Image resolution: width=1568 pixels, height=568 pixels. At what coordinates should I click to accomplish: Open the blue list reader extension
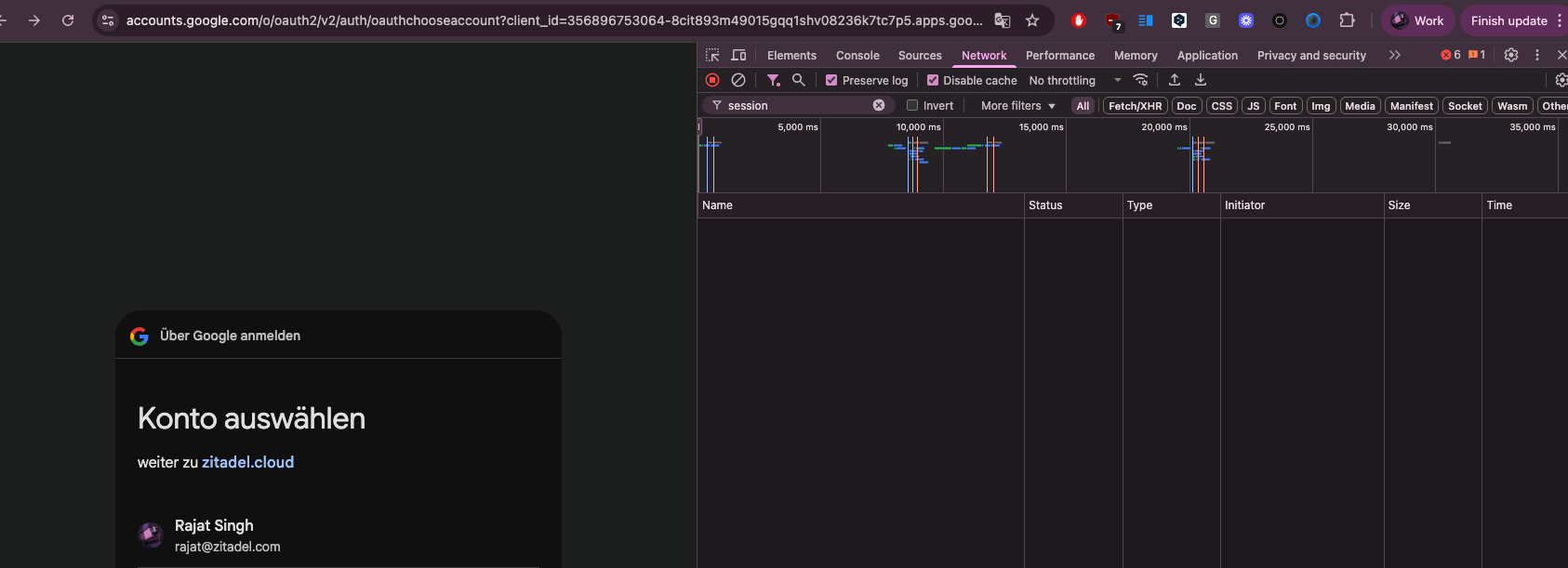[1146, 20]
